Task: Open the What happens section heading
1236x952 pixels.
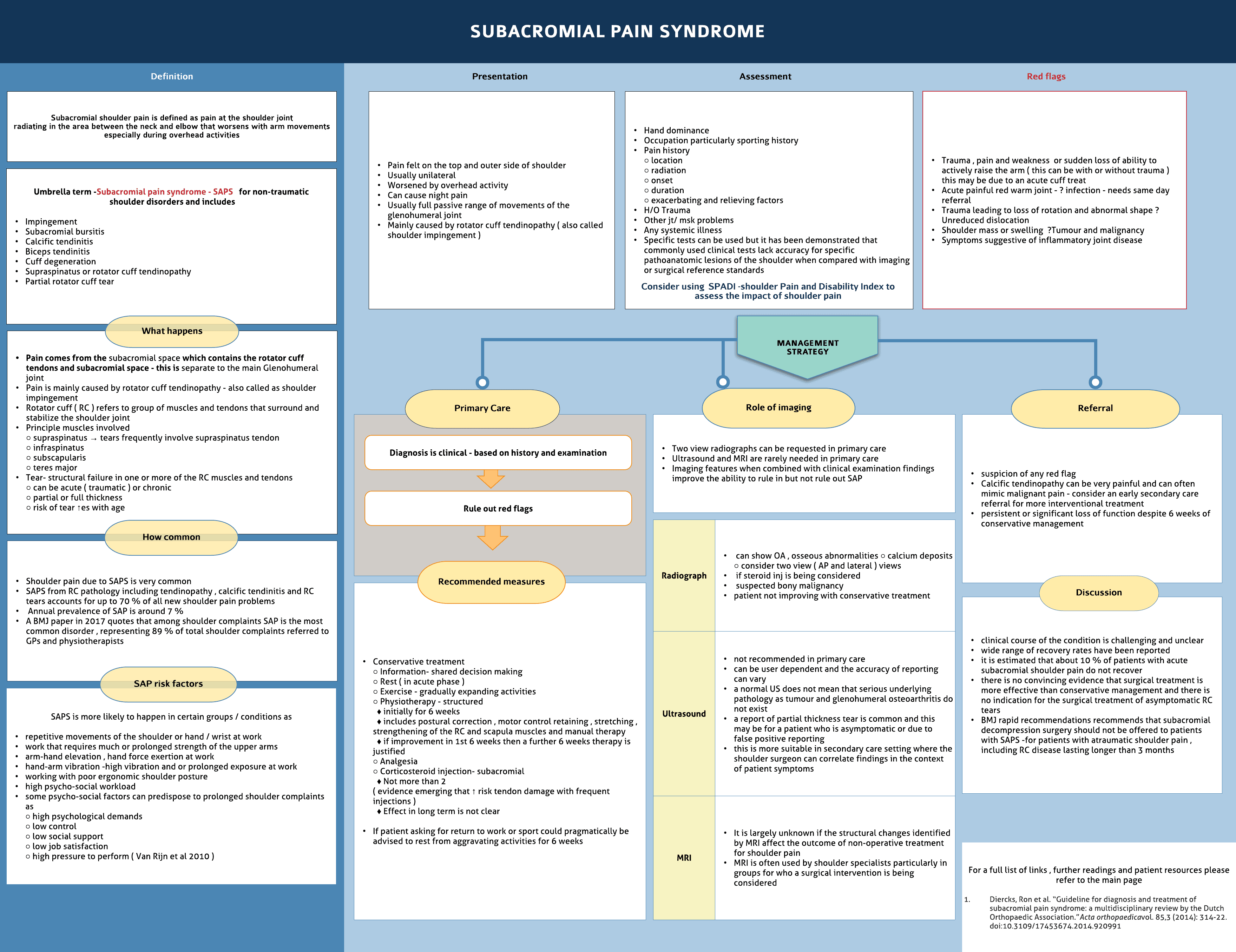Action: pos(172,331)
